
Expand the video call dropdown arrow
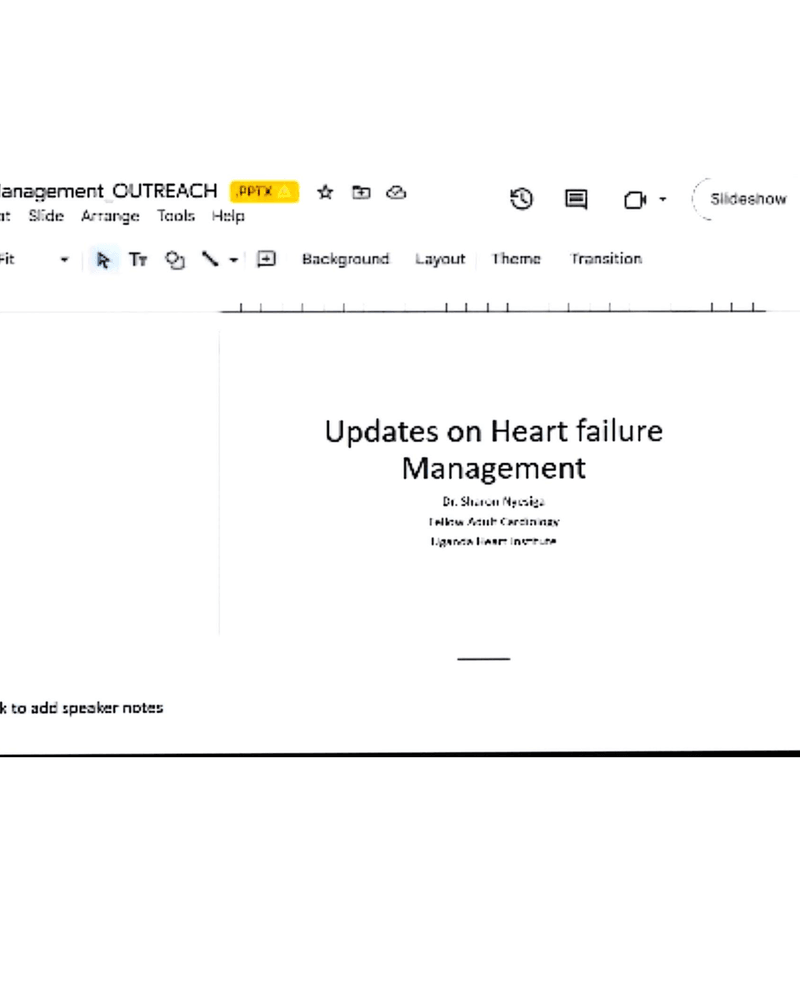[663, 200]
